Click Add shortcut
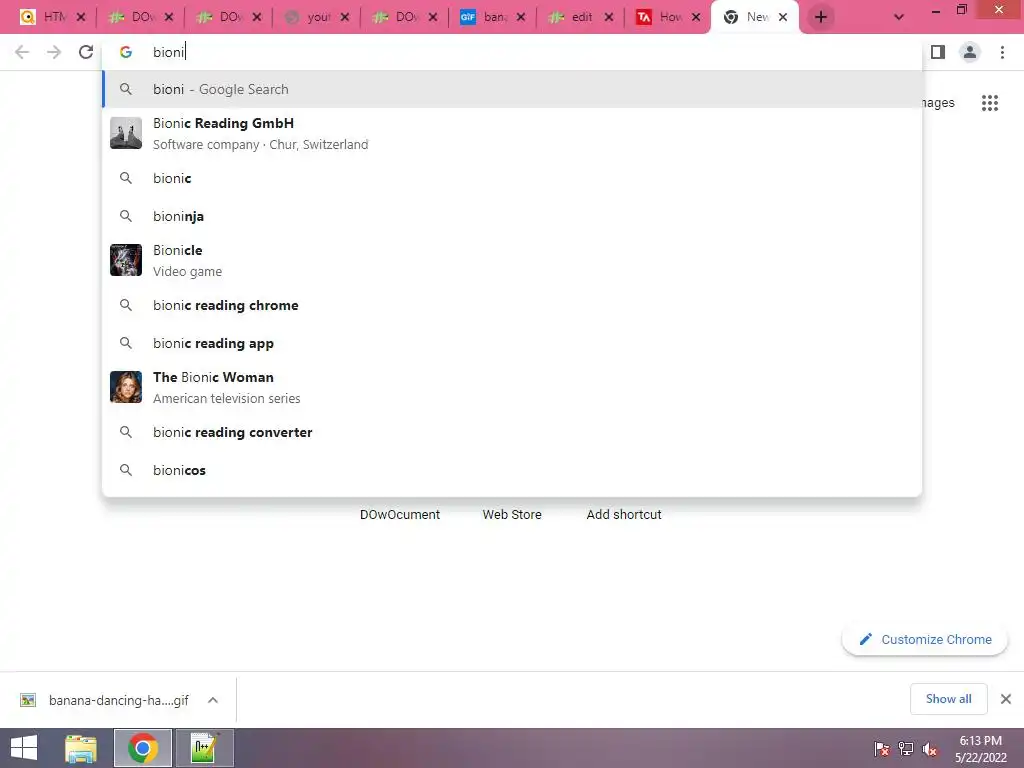 [x=624, y=515]
